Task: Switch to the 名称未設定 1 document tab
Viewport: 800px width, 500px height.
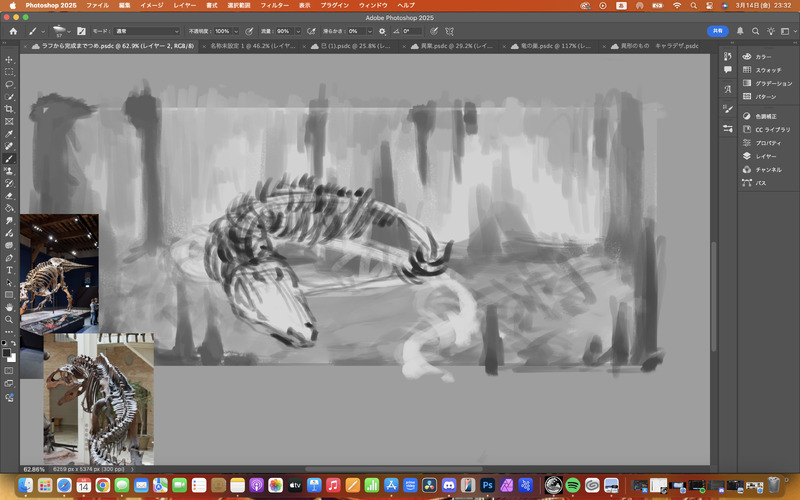Action: point(254,46)
